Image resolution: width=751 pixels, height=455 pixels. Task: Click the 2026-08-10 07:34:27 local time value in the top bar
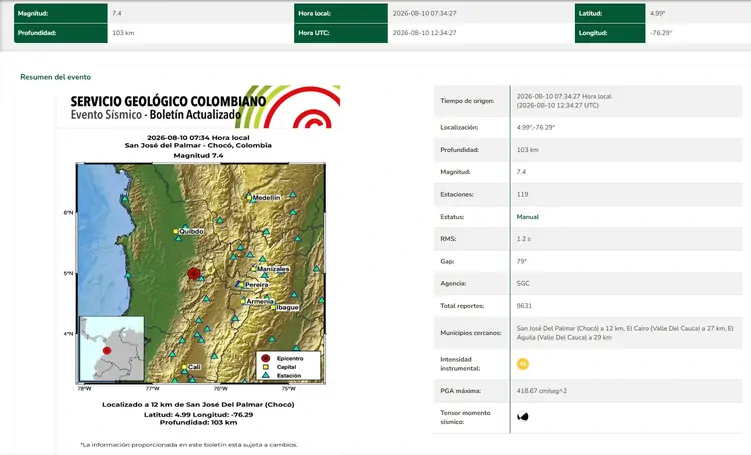[424, 13]
